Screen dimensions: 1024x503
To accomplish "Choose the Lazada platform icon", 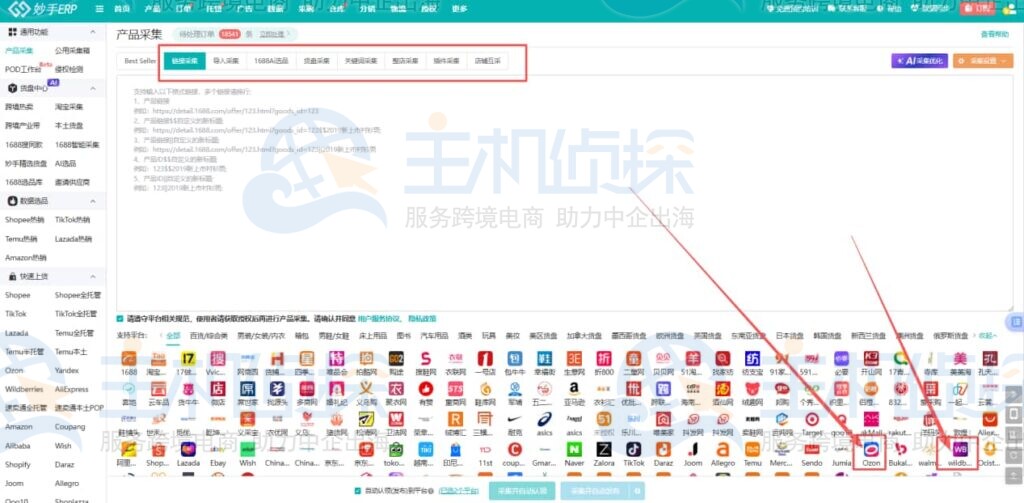I will pos(188,449).
